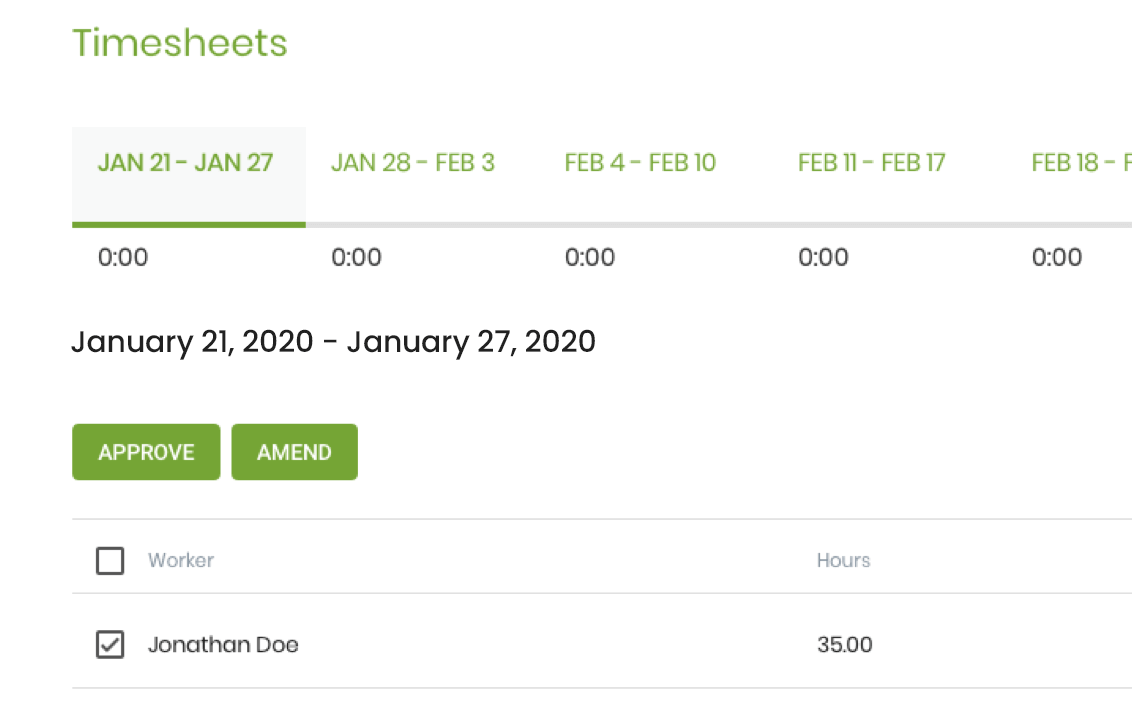
Task: Select the JAN 21 - JAN 27 tab
Action: [188, 176]
